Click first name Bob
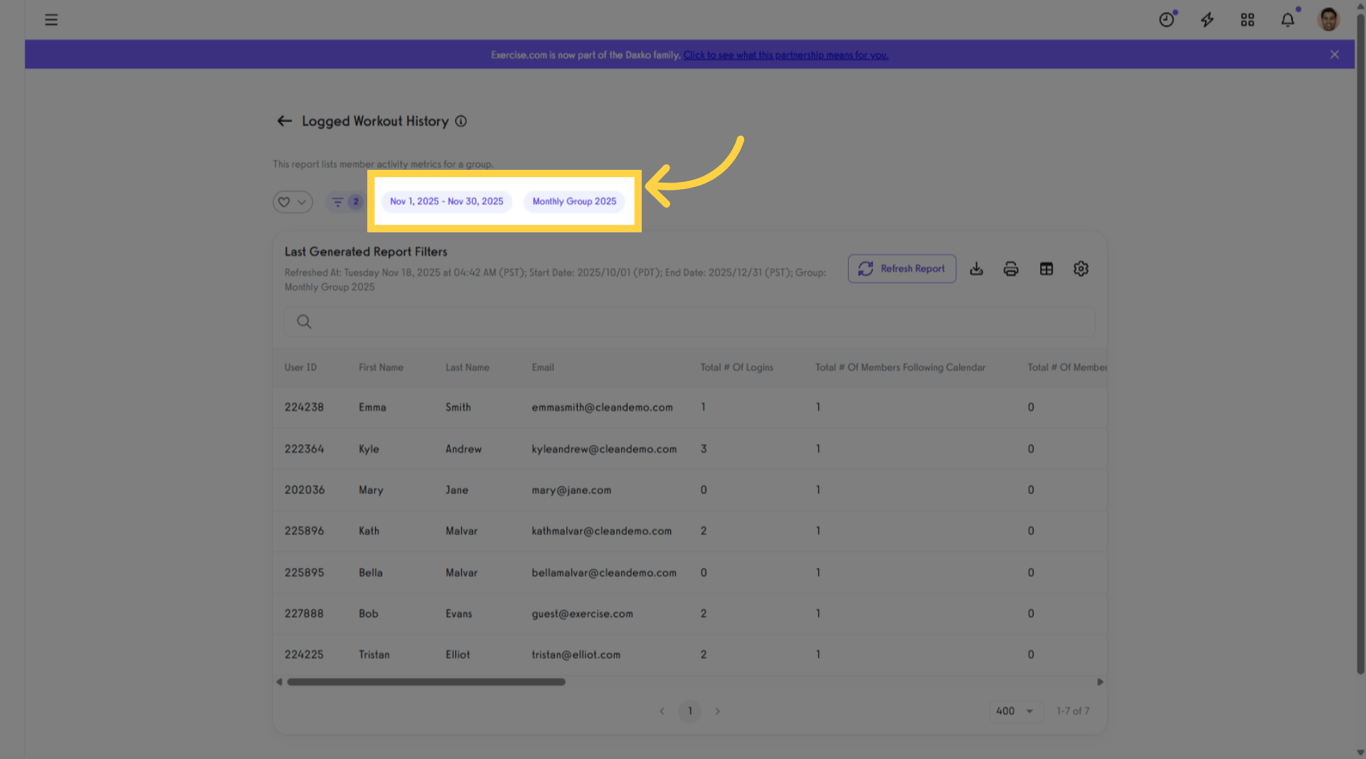 click(x=369, y=614)
